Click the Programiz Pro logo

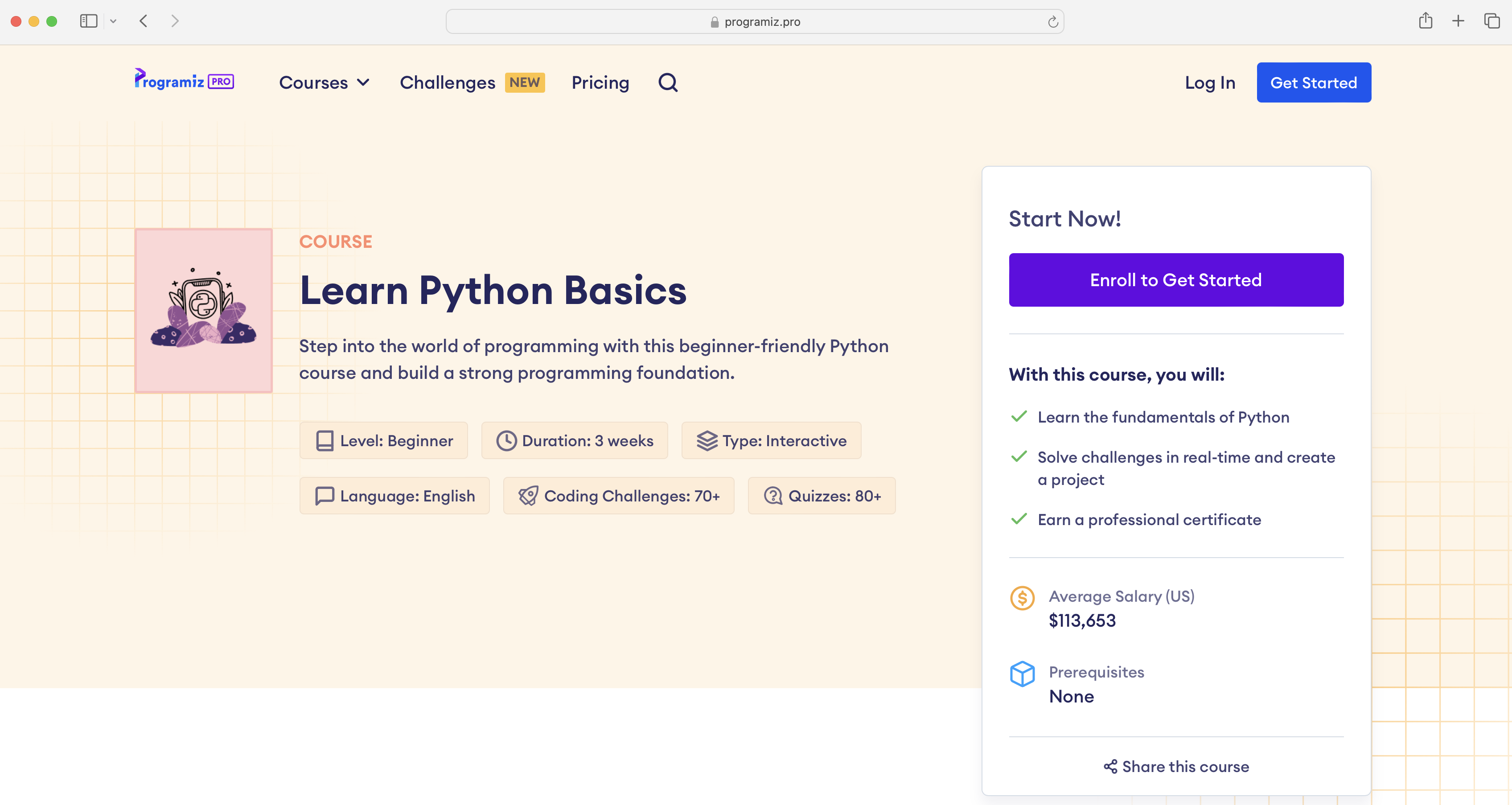[184, 81]
